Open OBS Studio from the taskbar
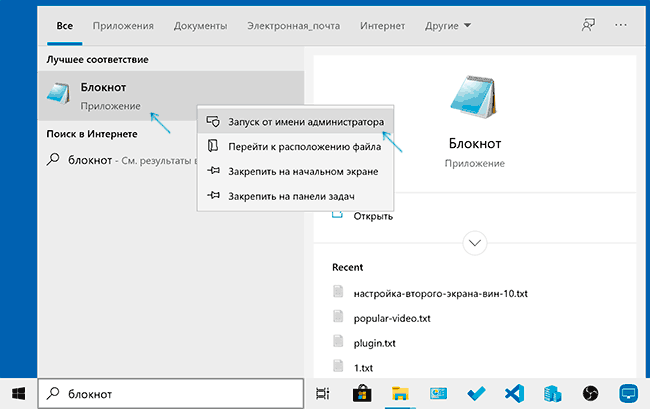650x409 pixels. 590,394
